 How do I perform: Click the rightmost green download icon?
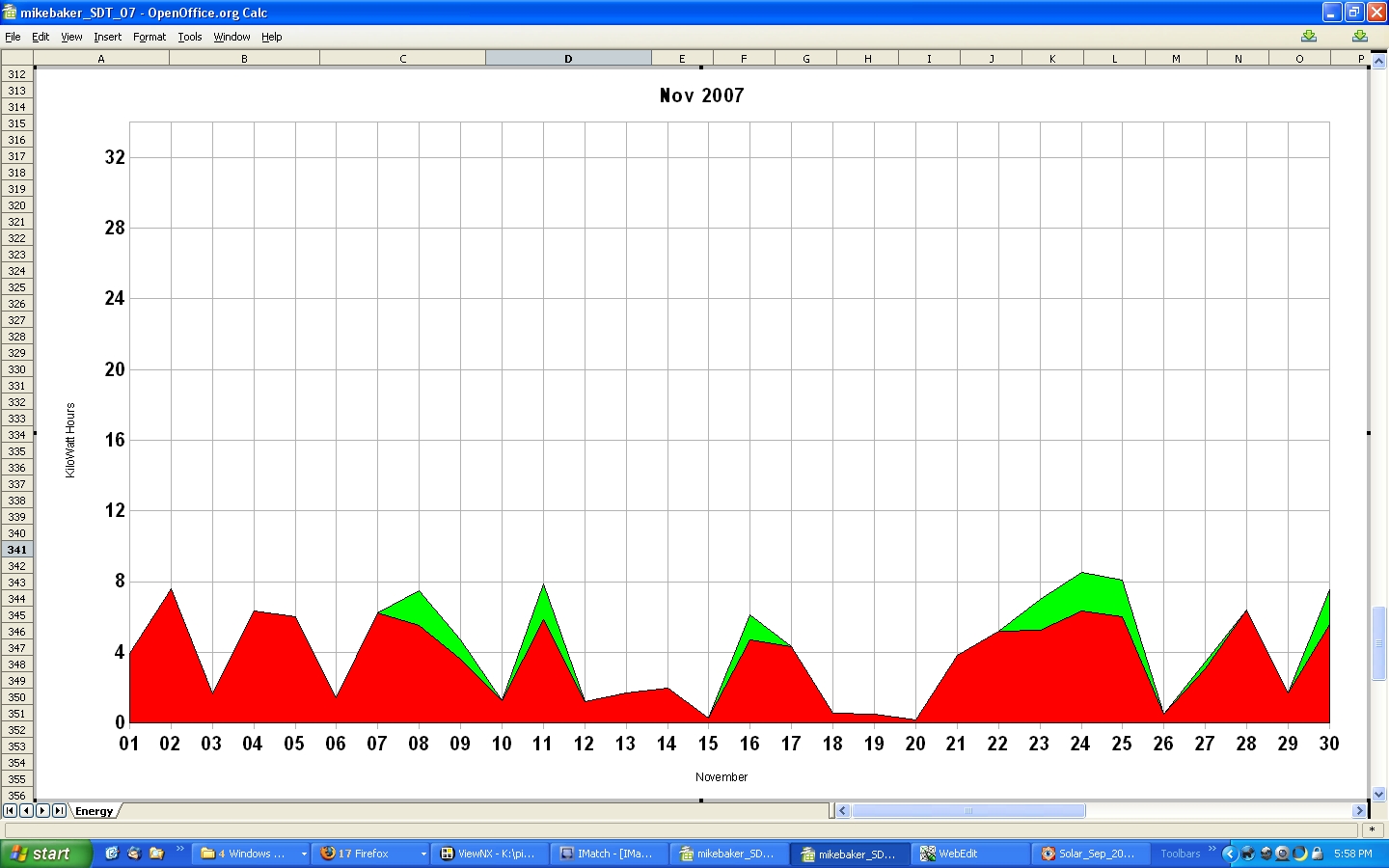coord(1359,37)
